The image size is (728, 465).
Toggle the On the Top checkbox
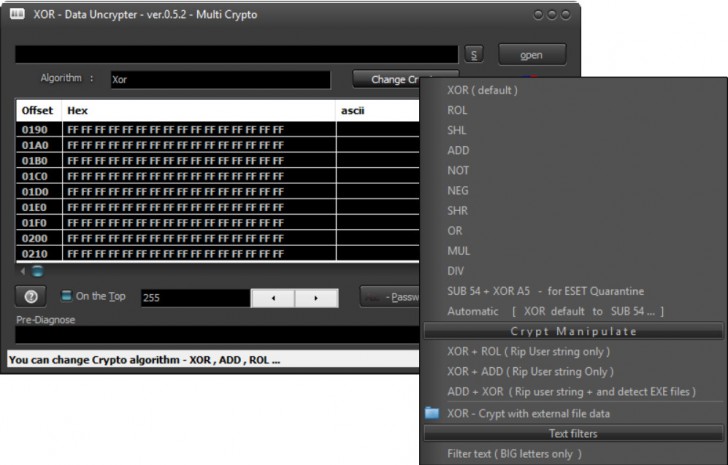(x=66, y=296)
